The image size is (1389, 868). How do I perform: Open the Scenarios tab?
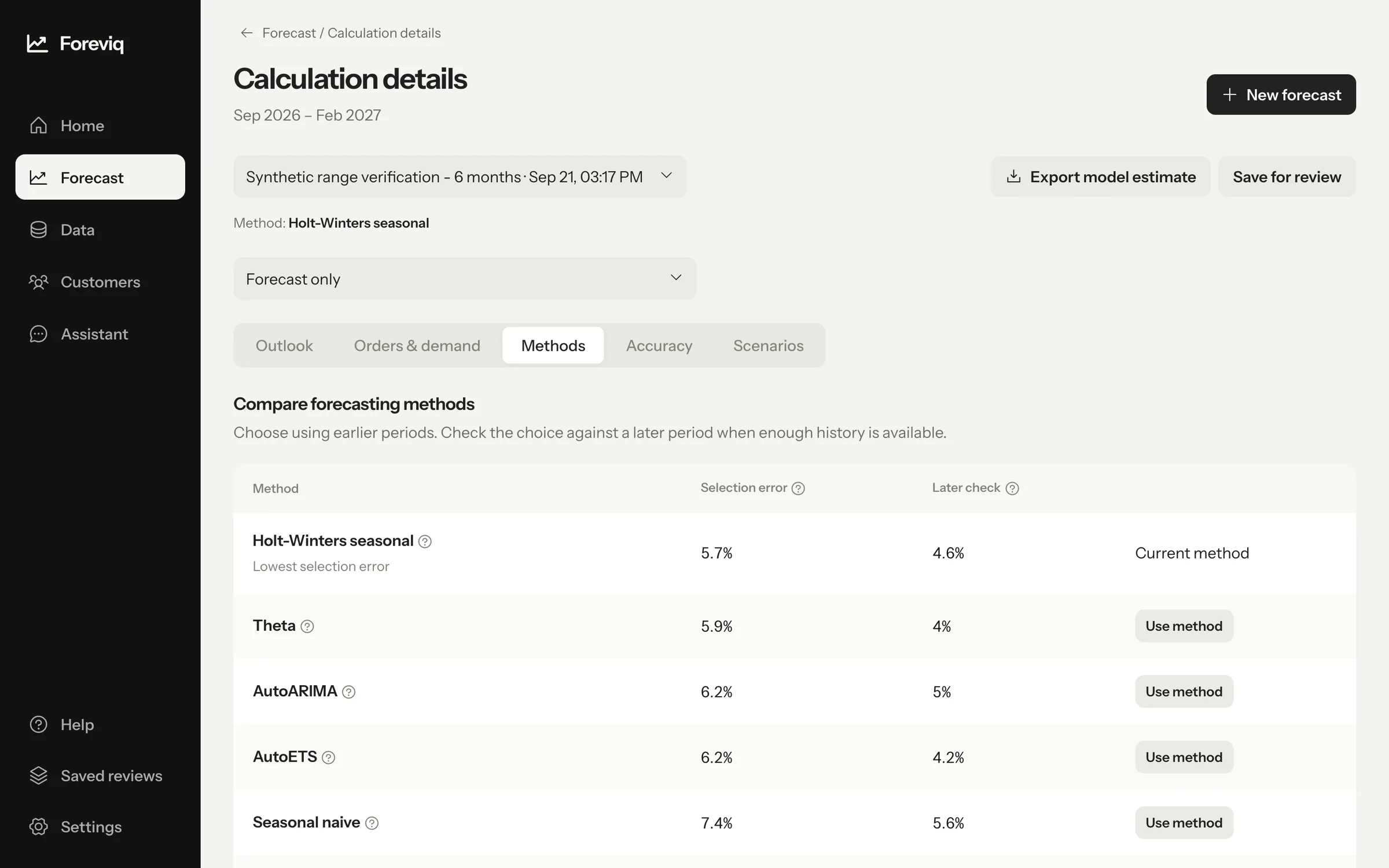point(768,345)
